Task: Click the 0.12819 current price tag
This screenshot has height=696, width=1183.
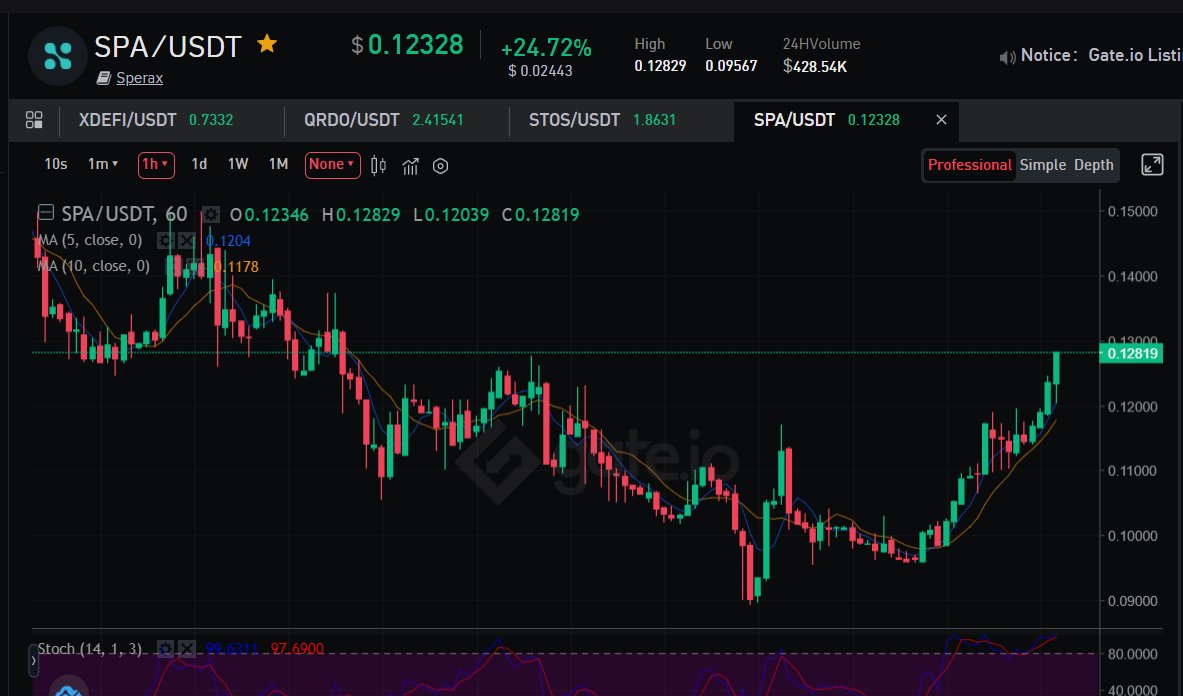Action: click(1132, 354)
